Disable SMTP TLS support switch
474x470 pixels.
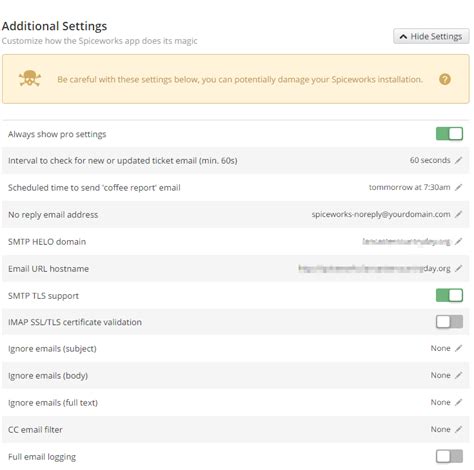click(x=449, y=295)
